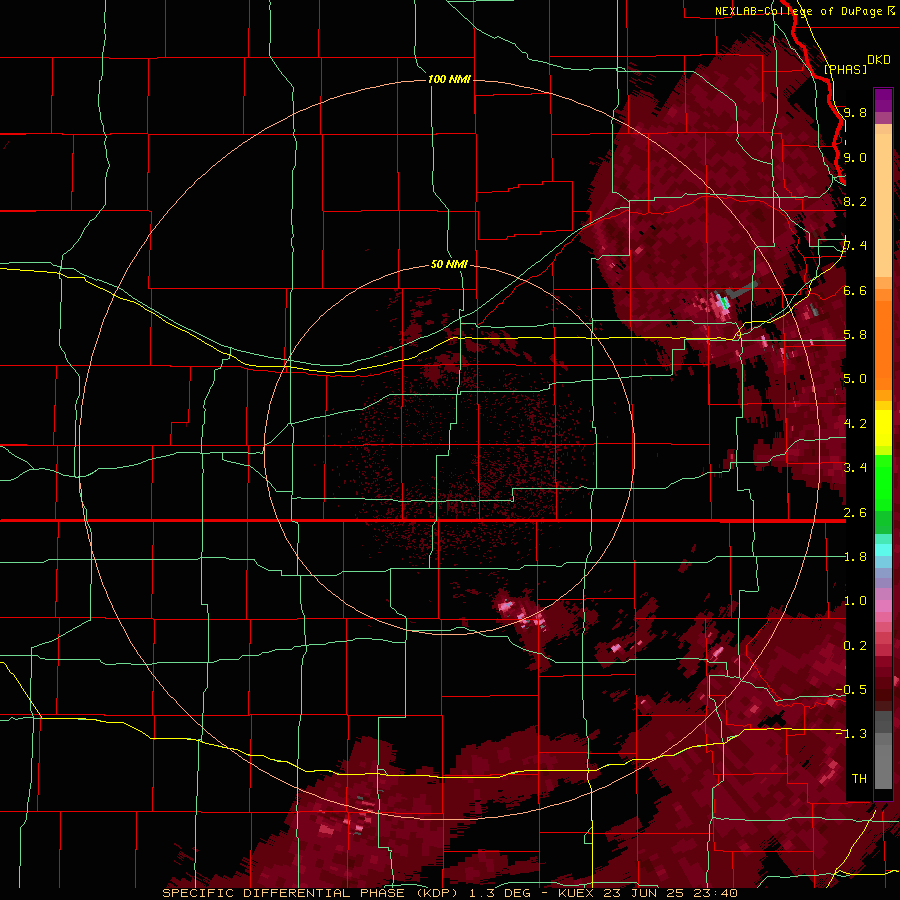Image resolution: width=900 pixels, height=900 pixels.
Task: Click the bright green swatch on the color scale
Action: click(x=883, y=482)
